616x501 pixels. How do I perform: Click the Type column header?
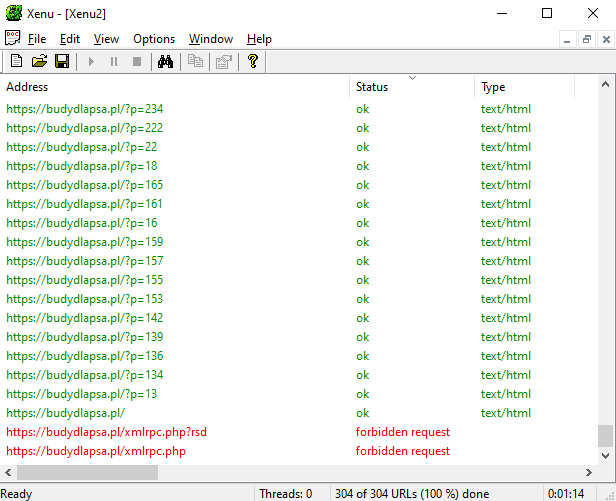point(524,87)
